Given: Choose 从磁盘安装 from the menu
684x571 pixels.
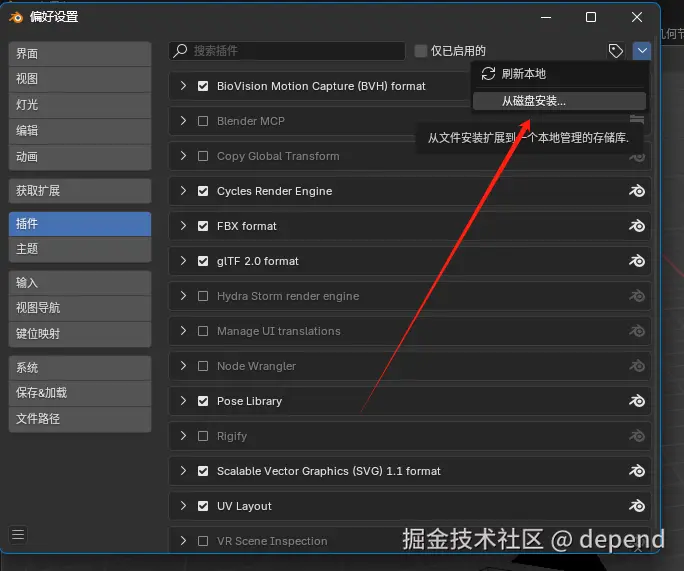Looking at the screenshot, I should tap(559, 101).
